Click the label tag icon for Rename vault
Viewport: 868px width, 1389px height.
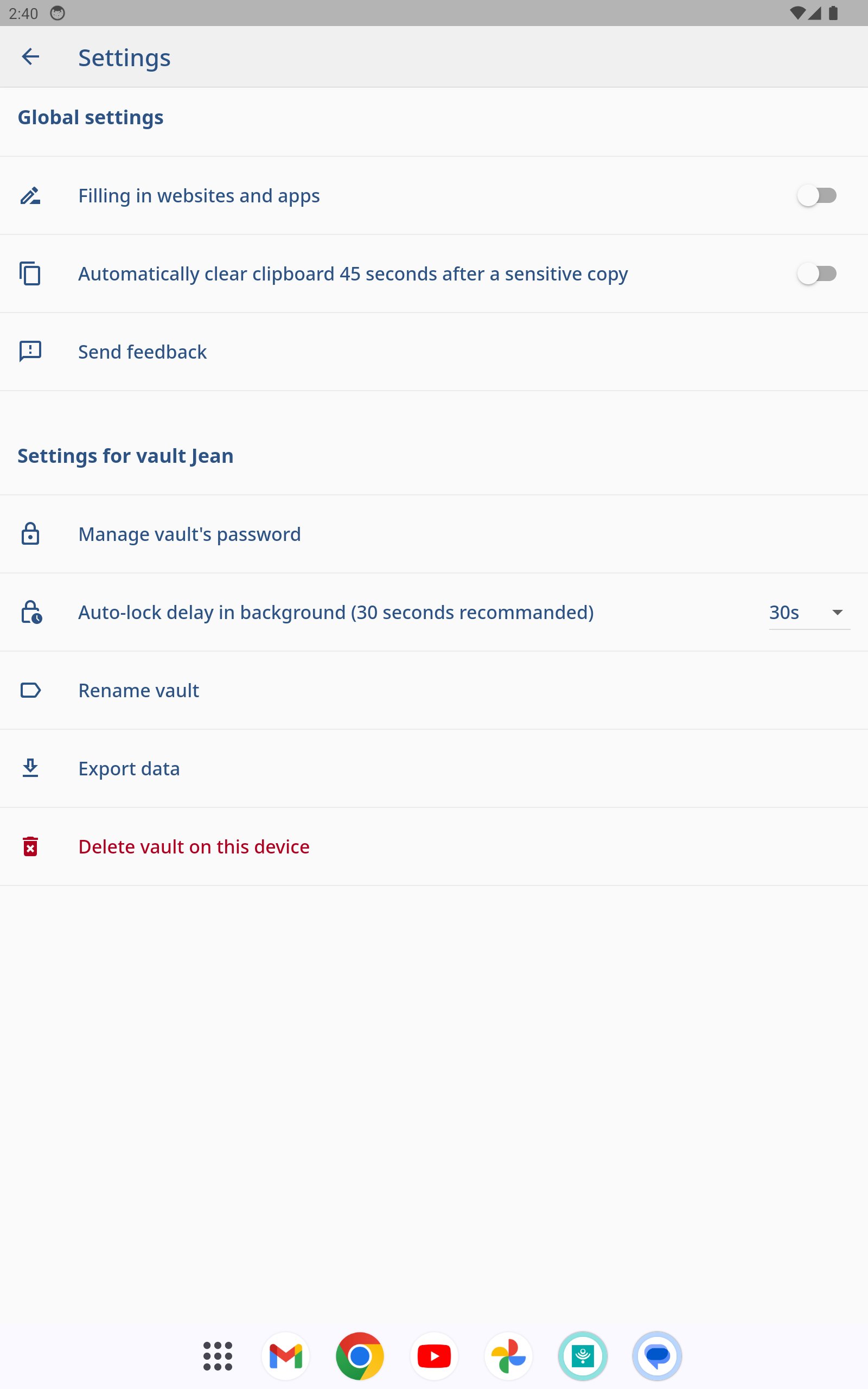(30, 690)
